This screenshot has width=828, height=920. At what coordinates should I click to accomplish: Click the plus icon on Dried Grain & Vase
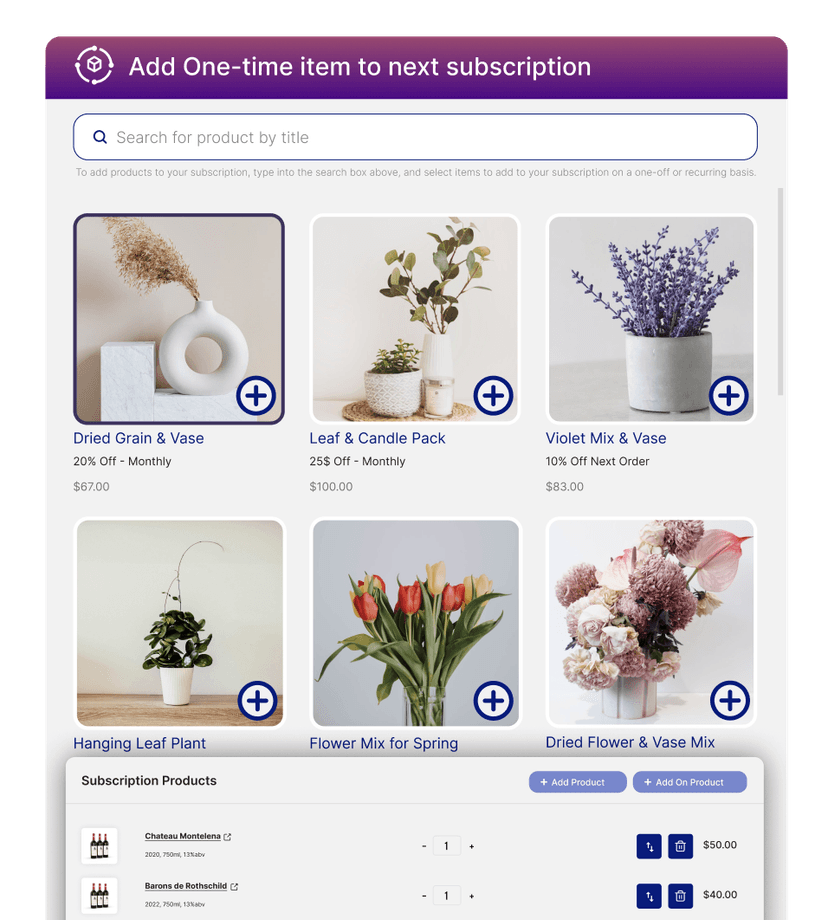[x=255, y=396]
